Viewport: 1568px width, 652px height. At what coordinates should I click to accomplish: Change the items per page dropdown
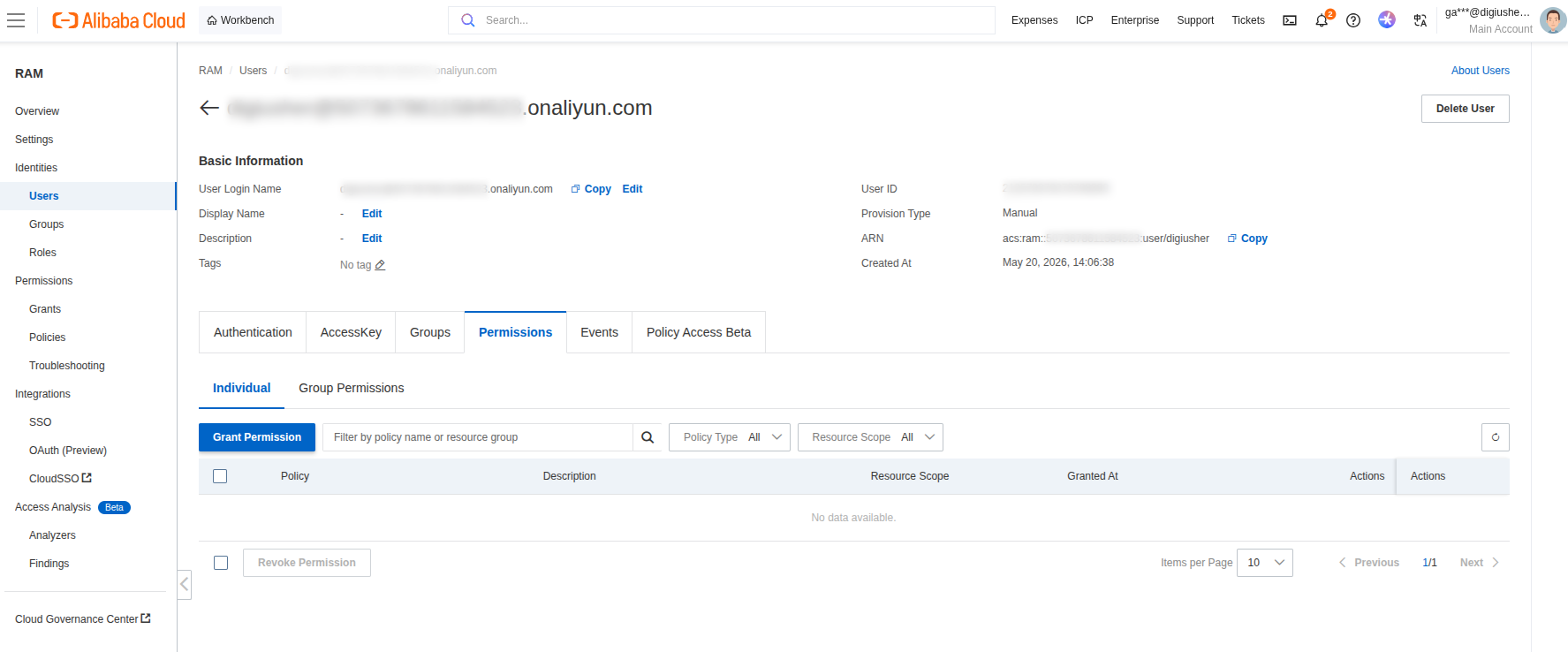point(1265,563)
